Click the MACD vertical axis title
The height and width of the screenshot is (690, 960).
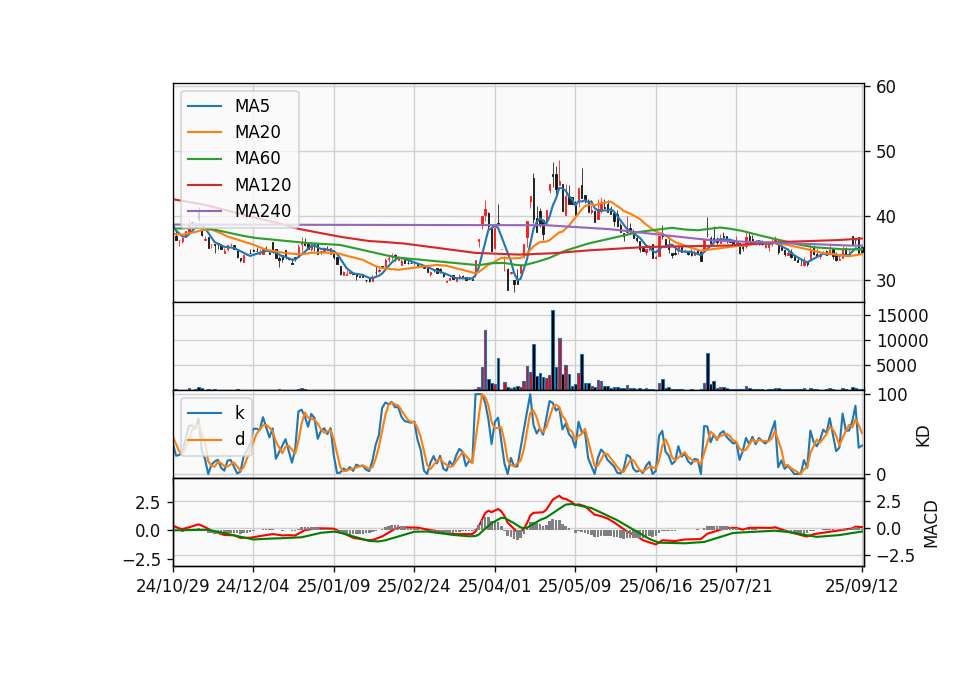tap(931, 524)
